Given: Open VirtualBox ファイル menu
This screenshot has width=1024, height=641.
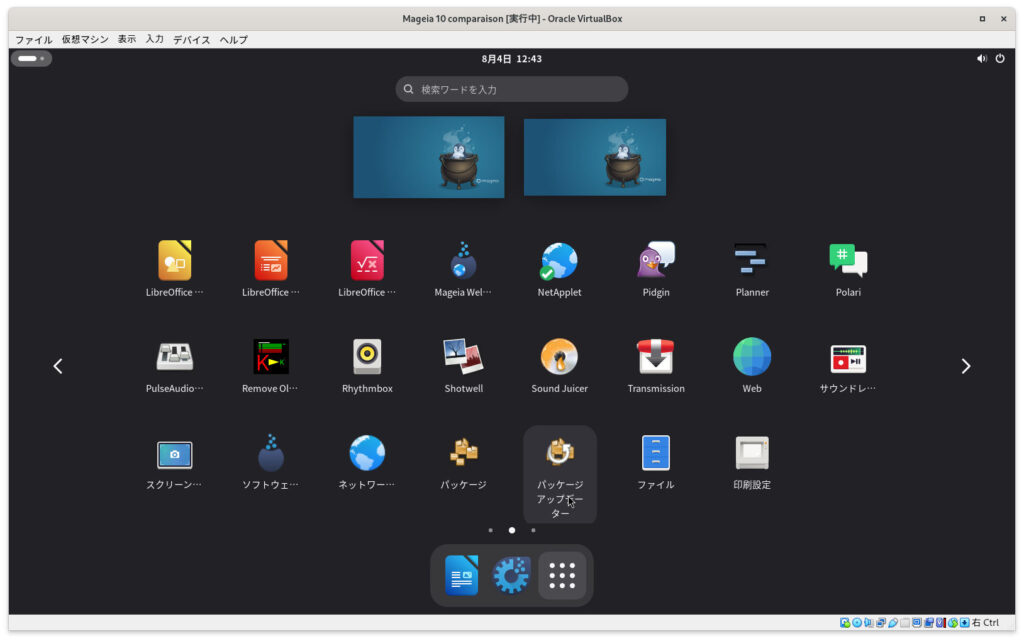Looking at the screenshot, I should point(33,40).
